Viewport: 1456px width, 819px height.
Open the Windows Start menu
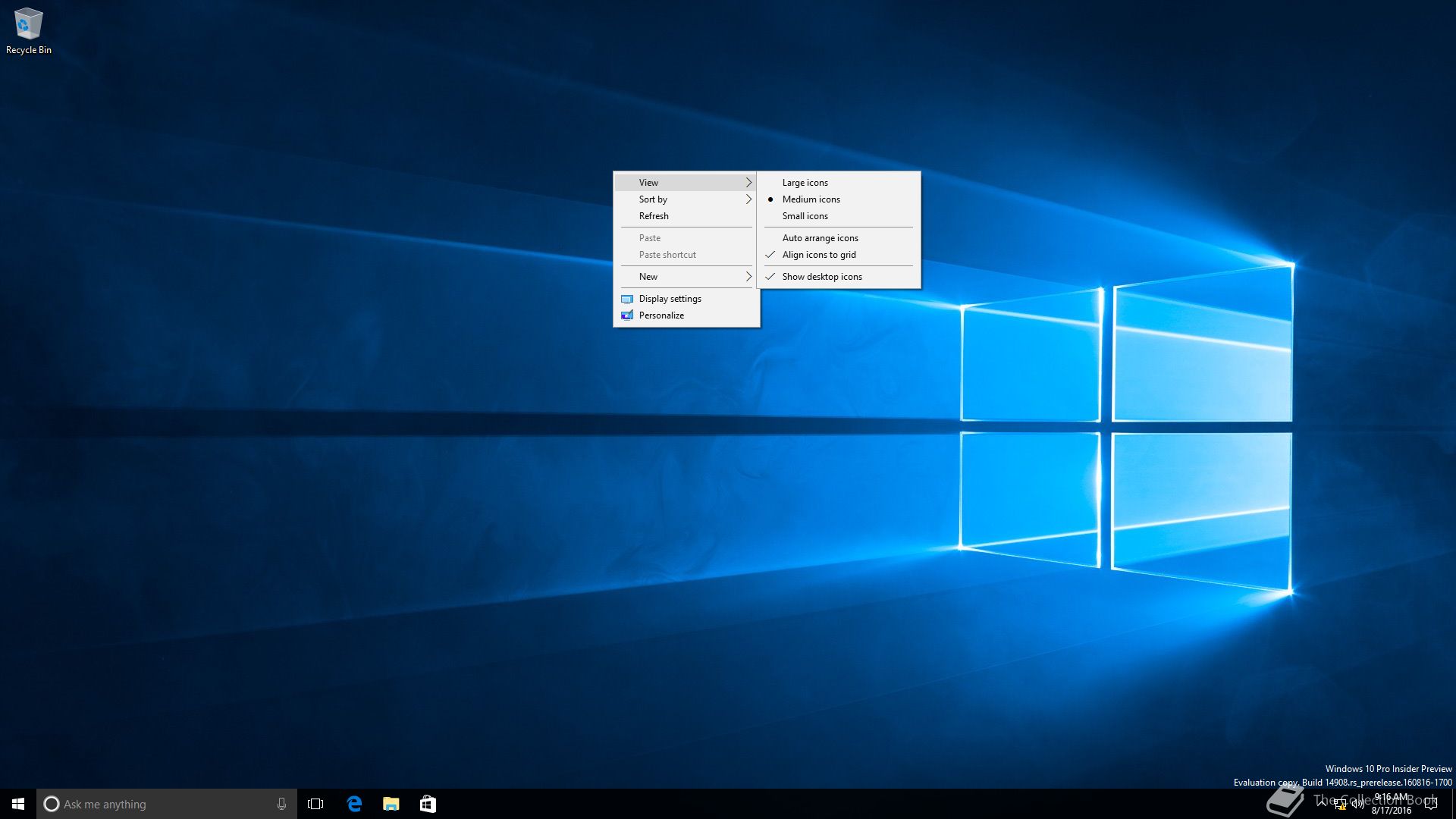click(x=18, y=804)
